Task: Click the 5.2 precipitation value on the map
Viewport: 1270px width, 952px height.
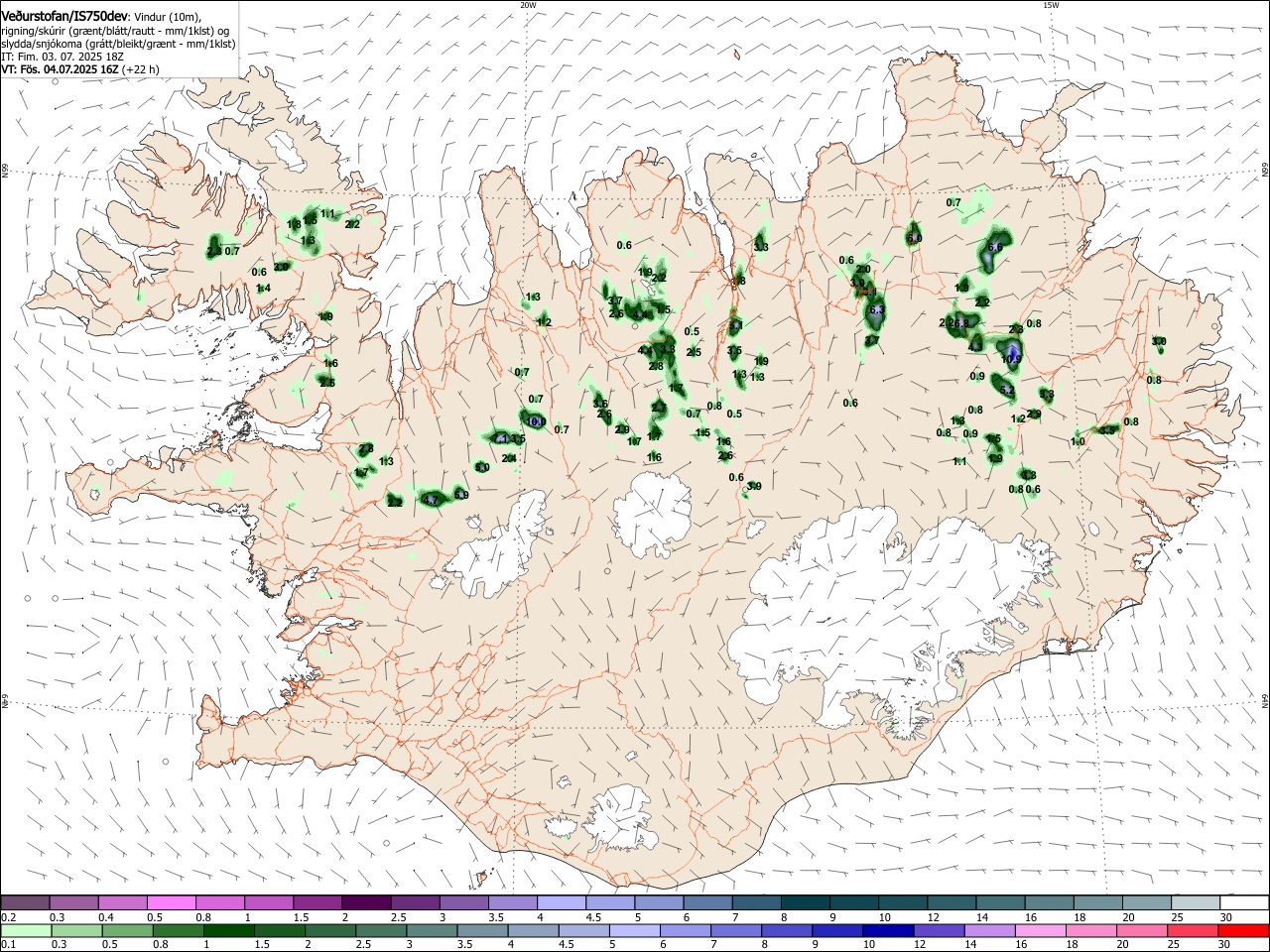Action: (1007, 392)
